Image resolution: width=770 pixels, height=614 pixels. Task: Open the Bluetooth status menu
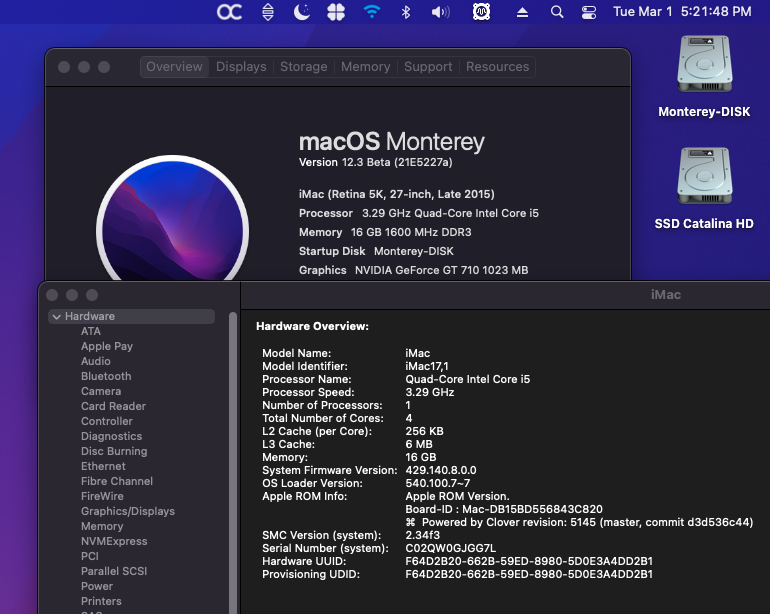(x=406, y=12)
